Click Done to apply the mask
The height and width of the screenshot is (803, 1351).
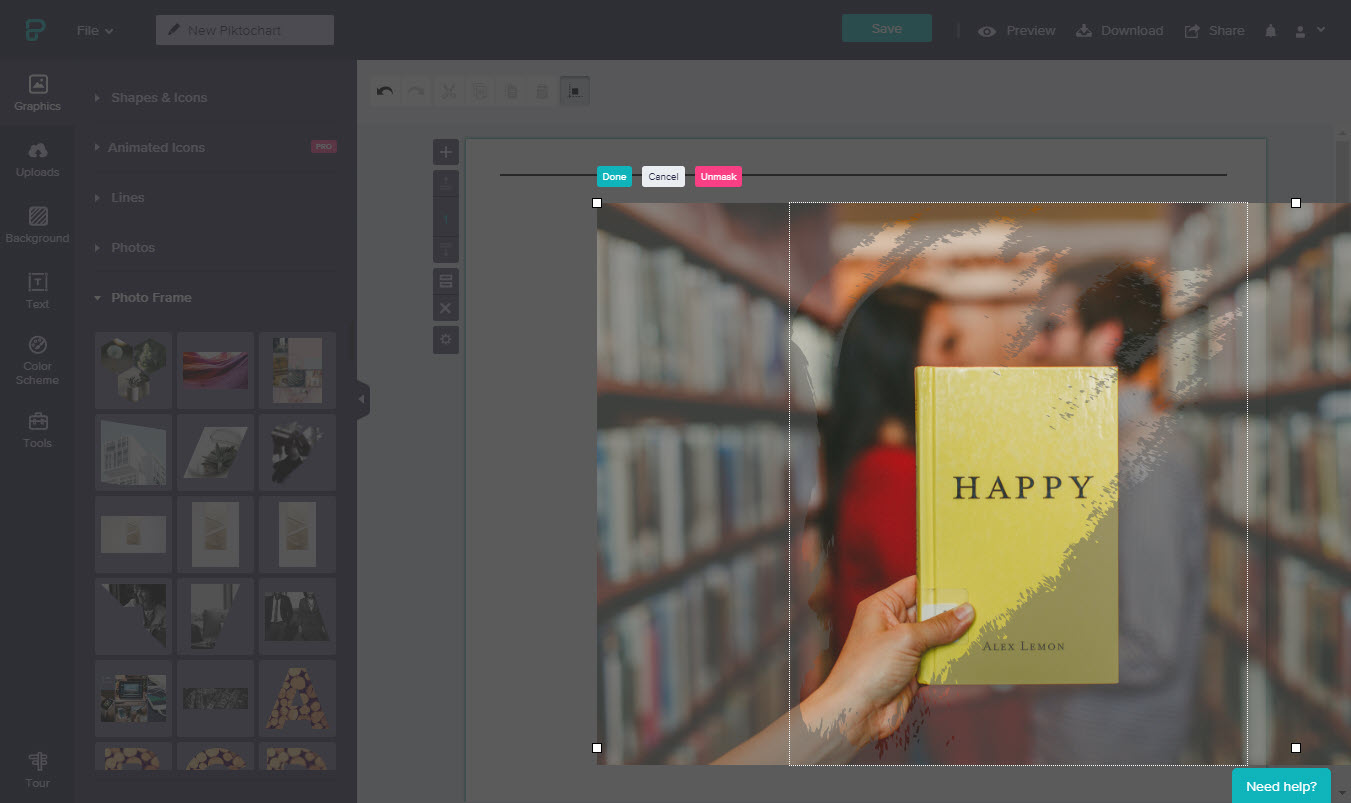point(614,177)
